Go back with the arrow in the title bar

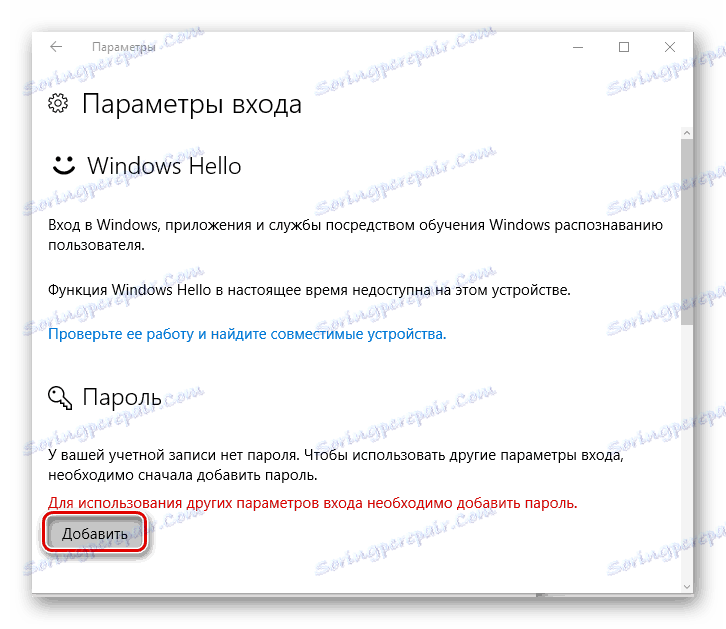tap(56, 47)
